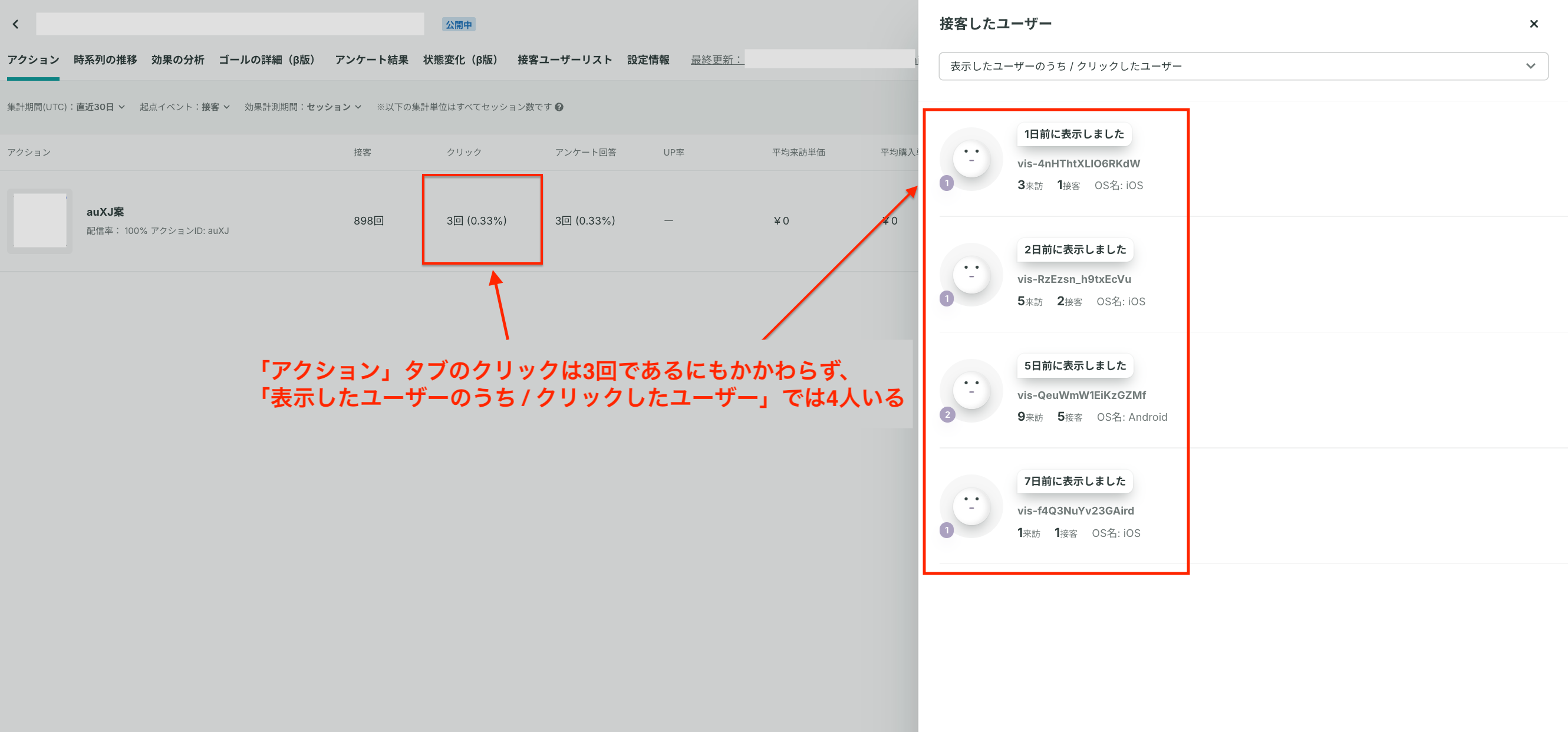Click avatar icon of user vis-f4Q3NuYv23GAird
Viewport: 1568px width, 732px height.
(x=971, y=506)
